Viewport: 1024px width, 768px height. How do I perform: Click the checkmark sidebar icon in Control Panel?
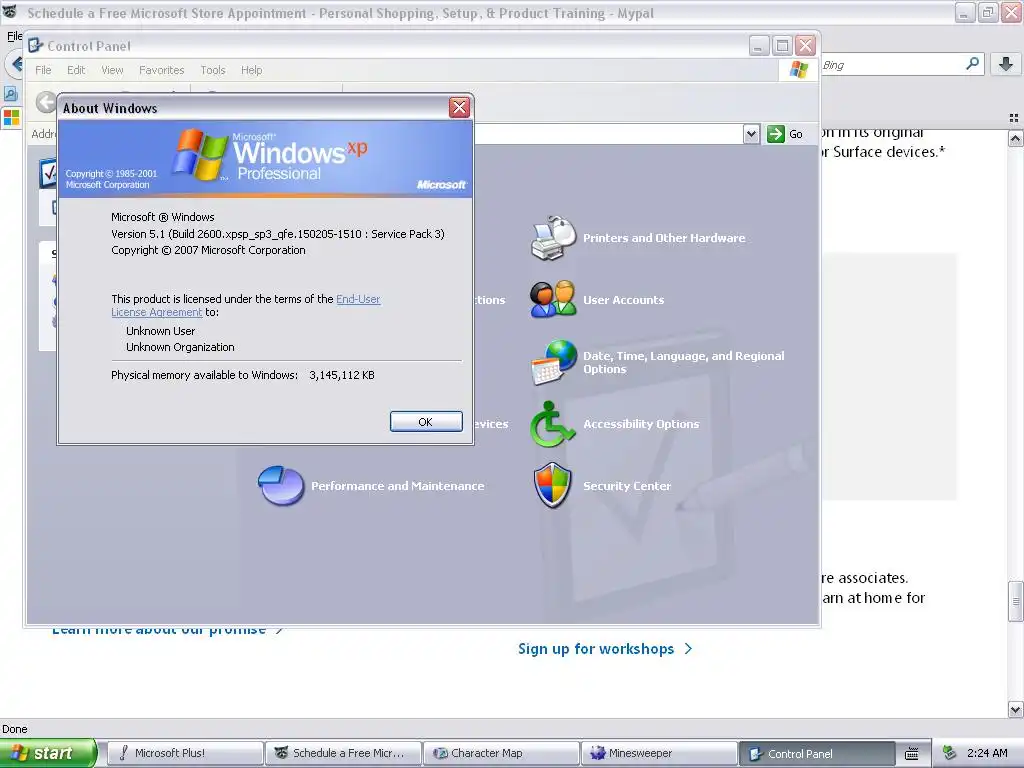point(48,173)
